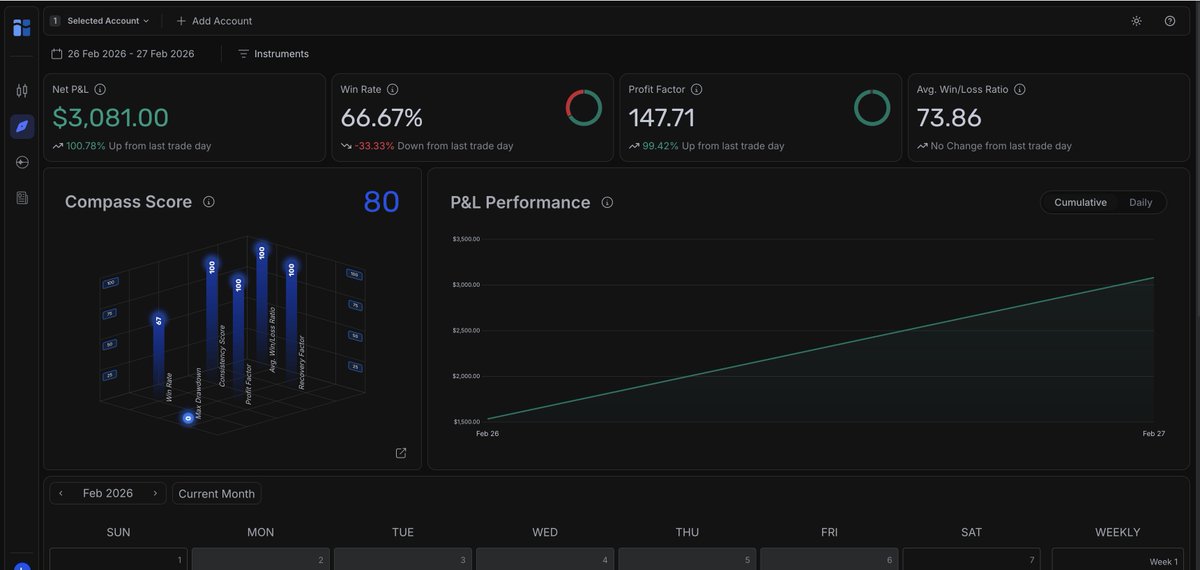Select calendar day 4 under WED
This screenshot has width=1200, height=570.
tap(544, 559)
